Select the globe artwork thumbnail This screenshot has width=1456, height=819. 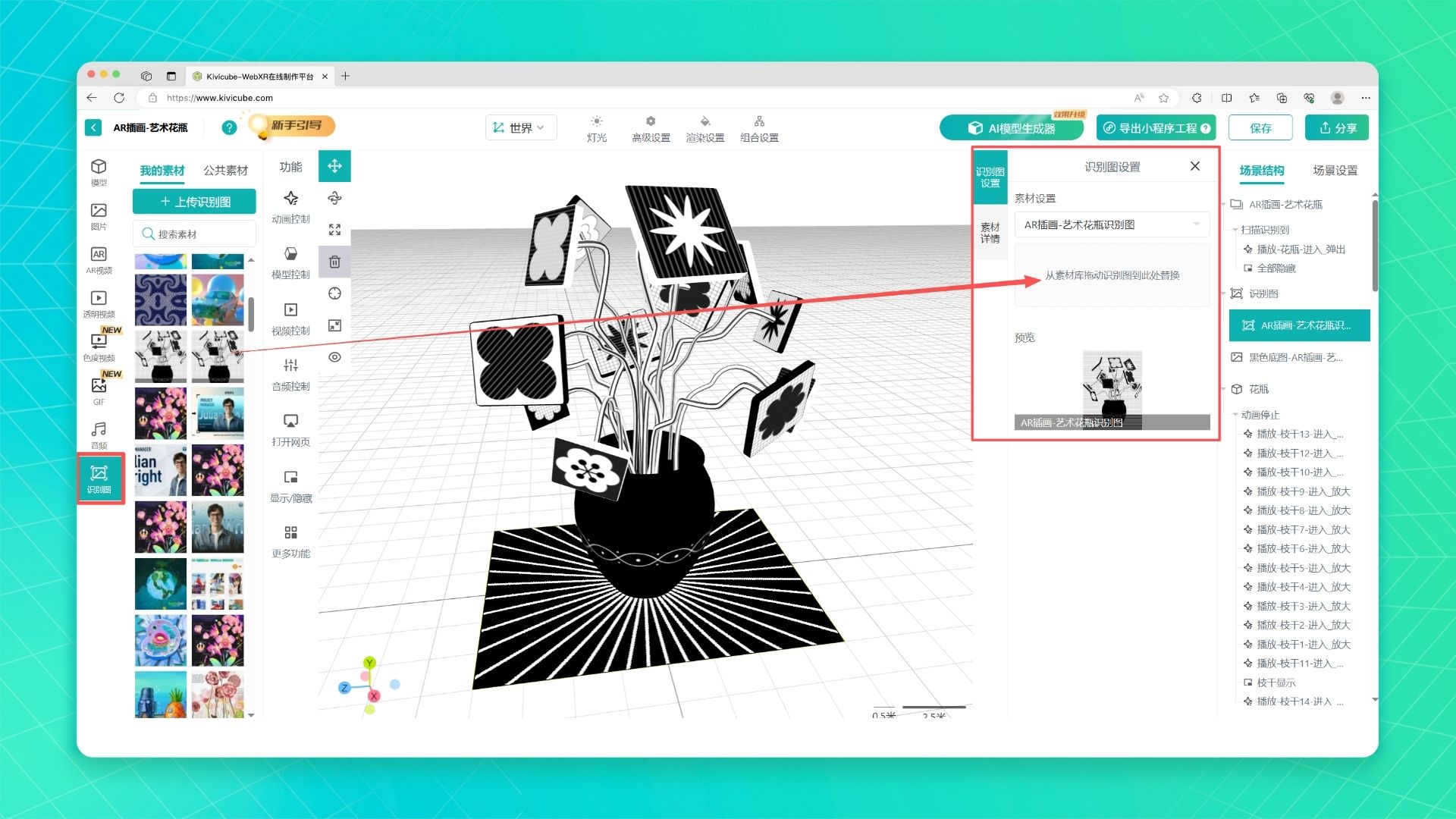(x=161, y=584)
